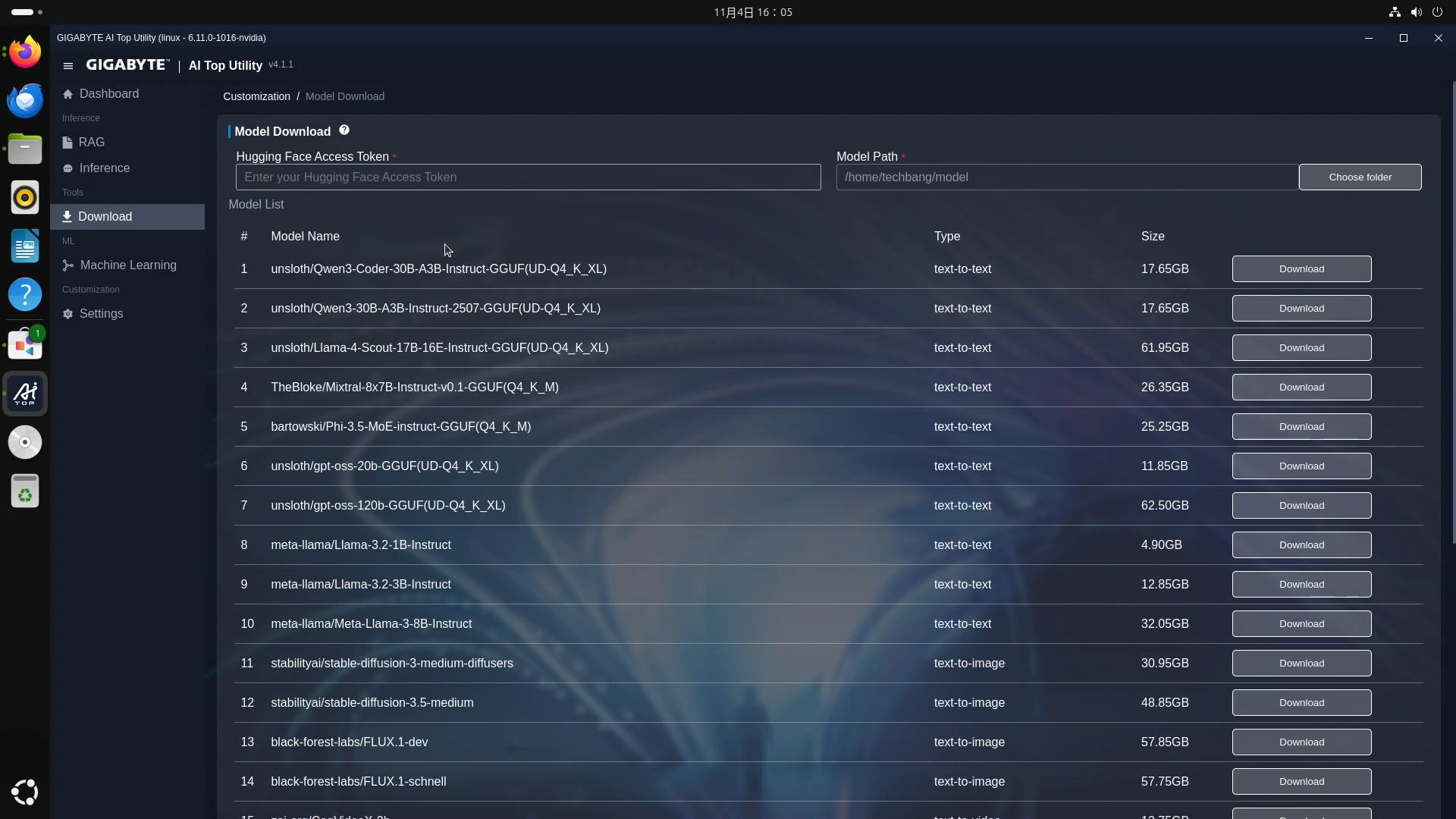Open Machine Learning in the sidebar
This screenshot has width=1456, height=819.
click(127, 265)
